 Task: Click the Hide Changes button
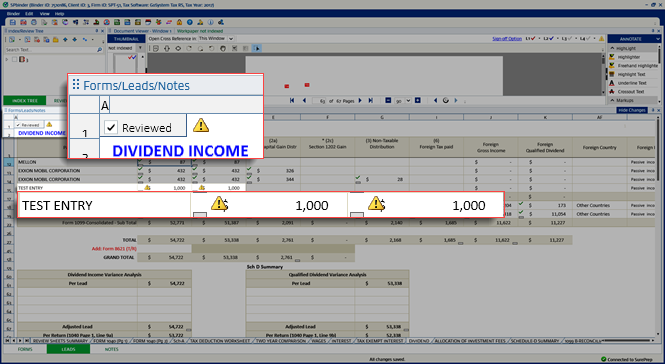[x=631, y=110]
